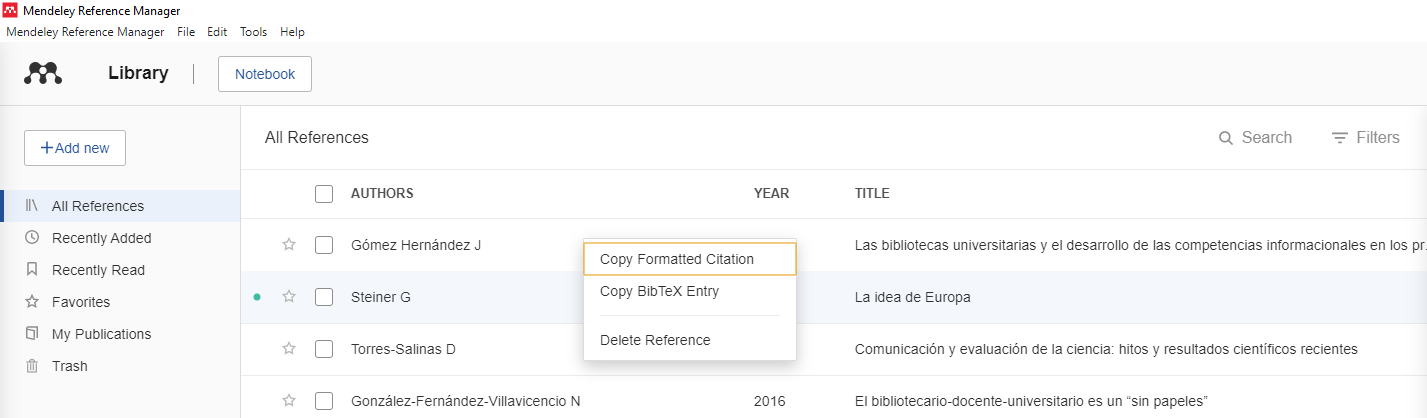
Task: Star the Torres-Salinas D reference
Action: click(x=289, y=349)
